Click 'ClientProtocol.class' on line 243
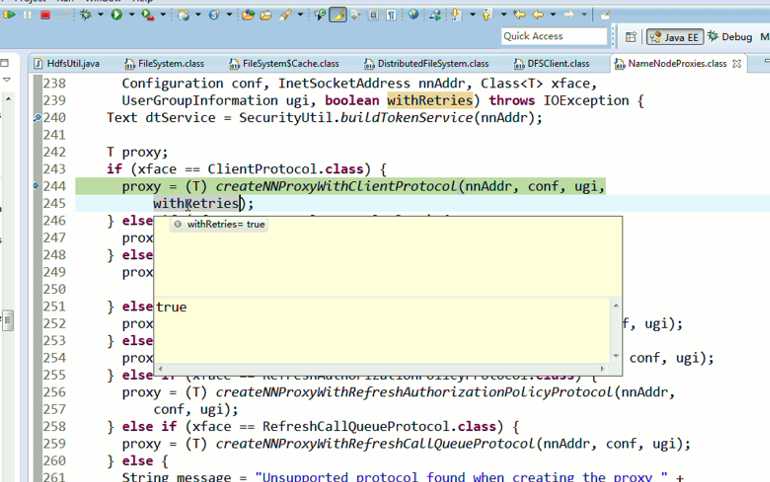The width and height of the screenshot is (770, 482). point(285,169)
